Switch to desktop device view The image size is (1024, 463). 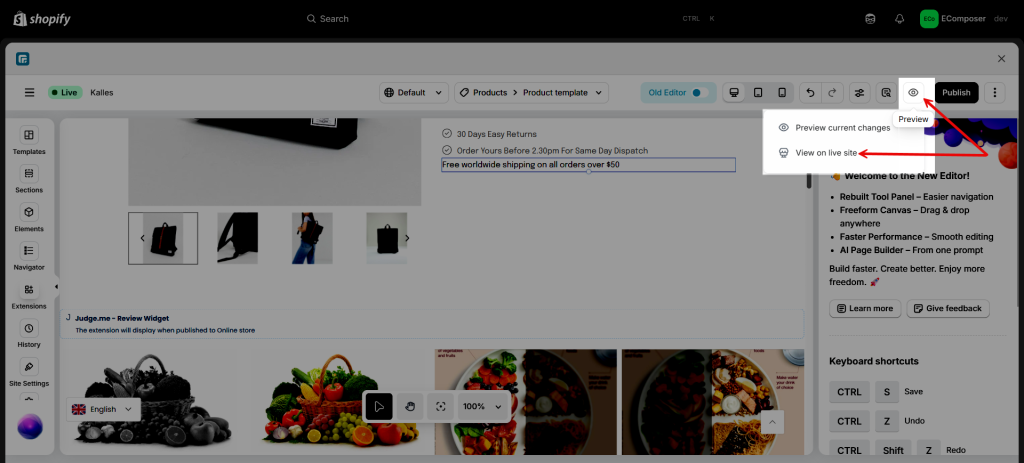point(734,93)
